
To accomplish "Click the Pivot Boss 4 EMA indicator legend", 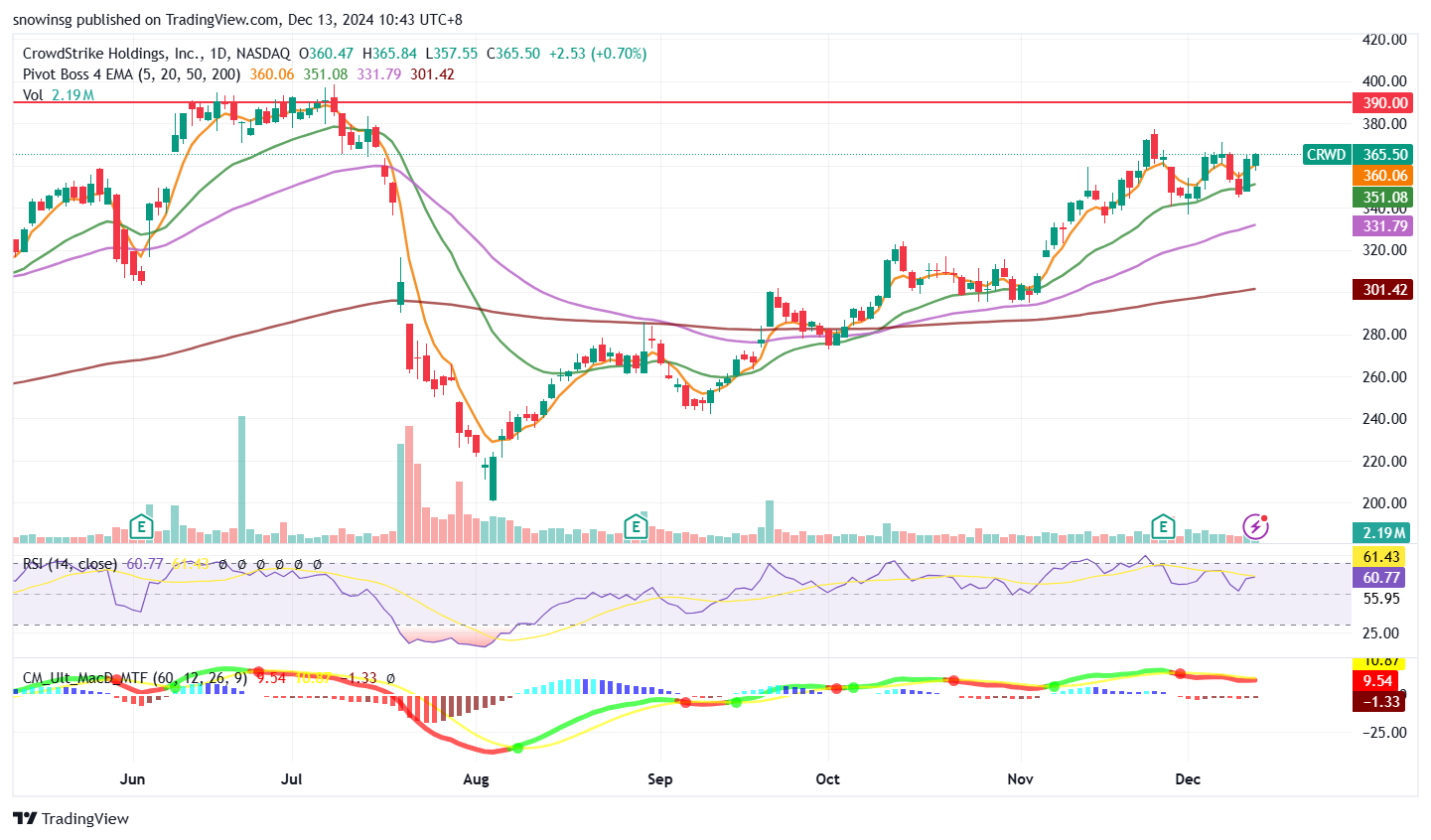I will (131, 74).
